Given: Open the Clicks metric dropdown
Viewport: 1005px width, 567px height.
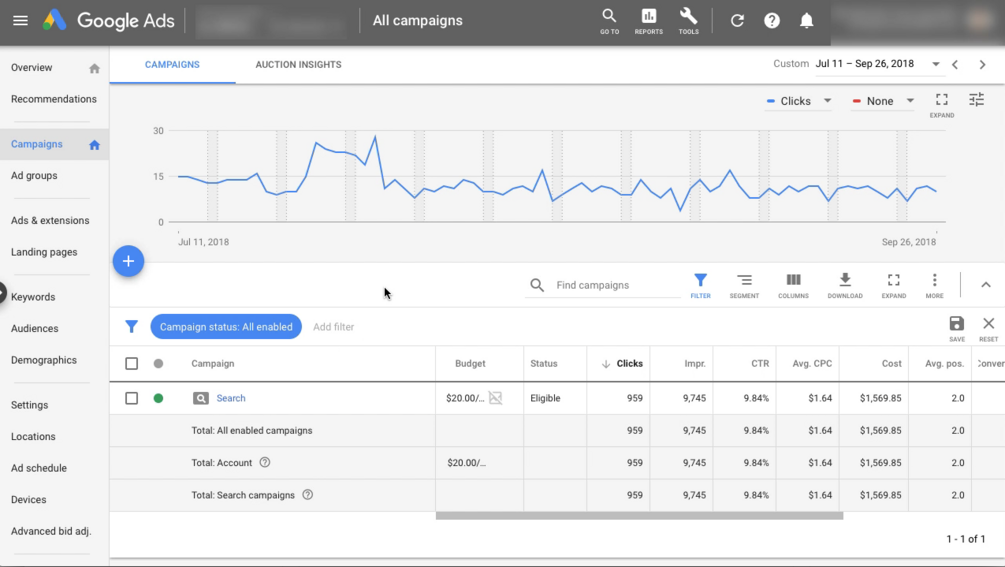Looking at the screenshot, I should point(799,101).
